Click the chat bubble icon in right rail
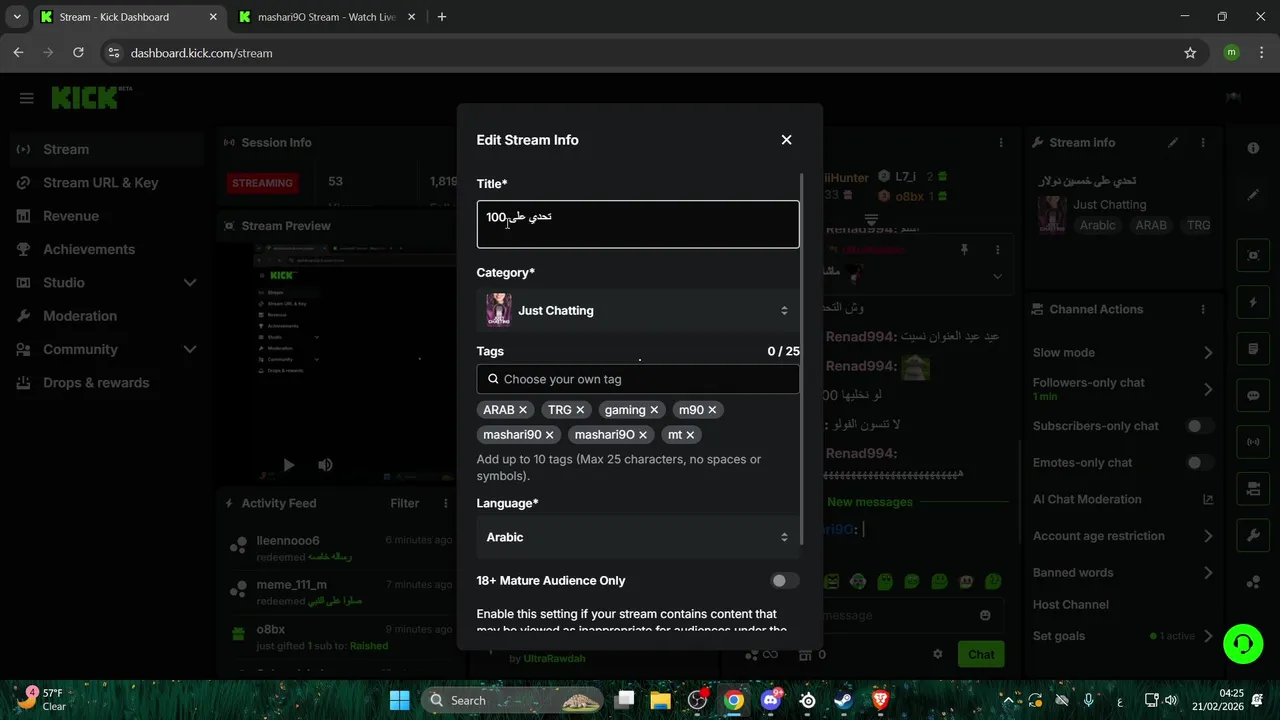1280x720 pixels. 1253,396
